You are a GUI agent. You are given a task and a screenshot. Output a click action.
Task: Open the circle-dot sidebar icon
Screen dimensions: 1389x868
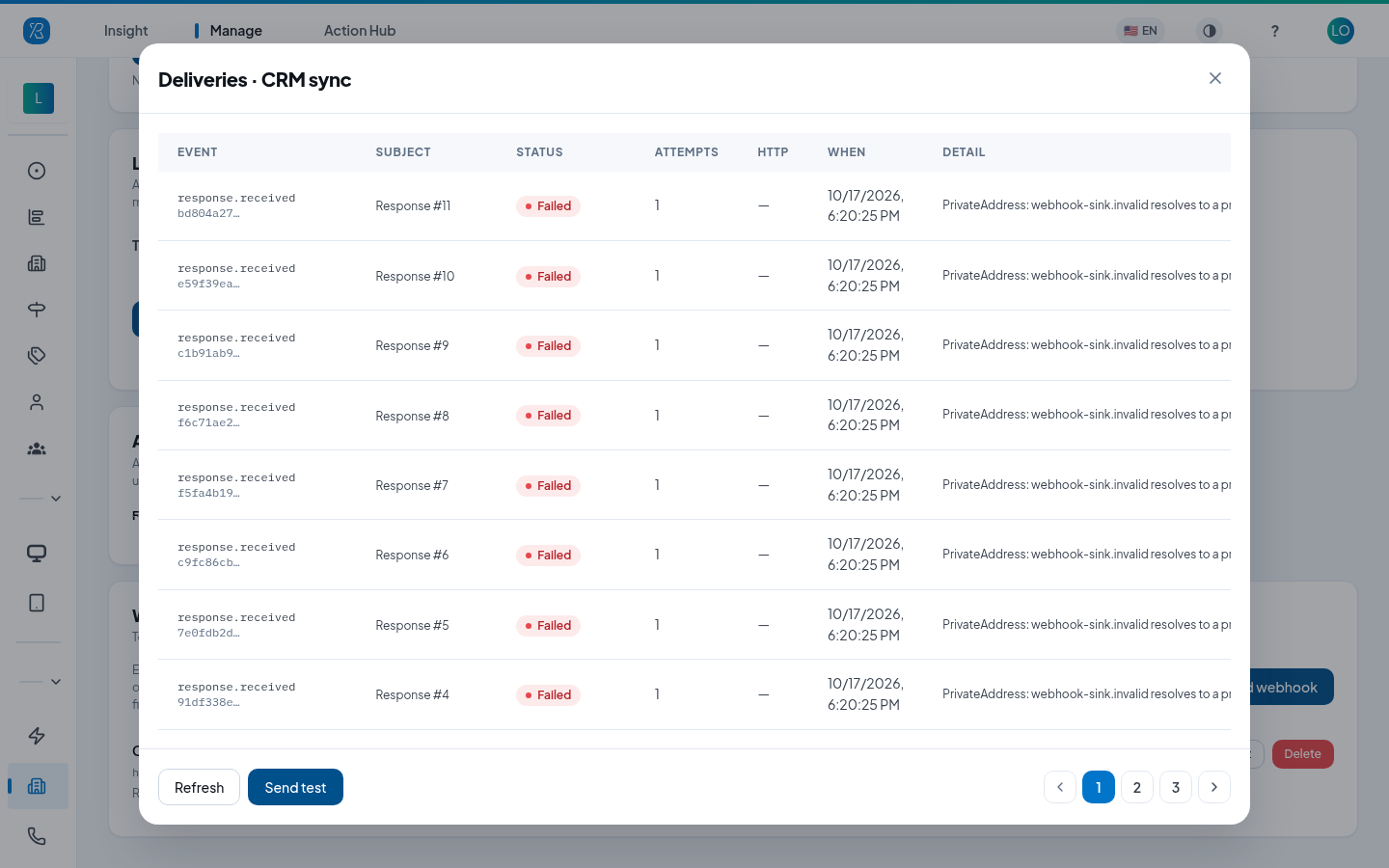[x=37, y=171]
